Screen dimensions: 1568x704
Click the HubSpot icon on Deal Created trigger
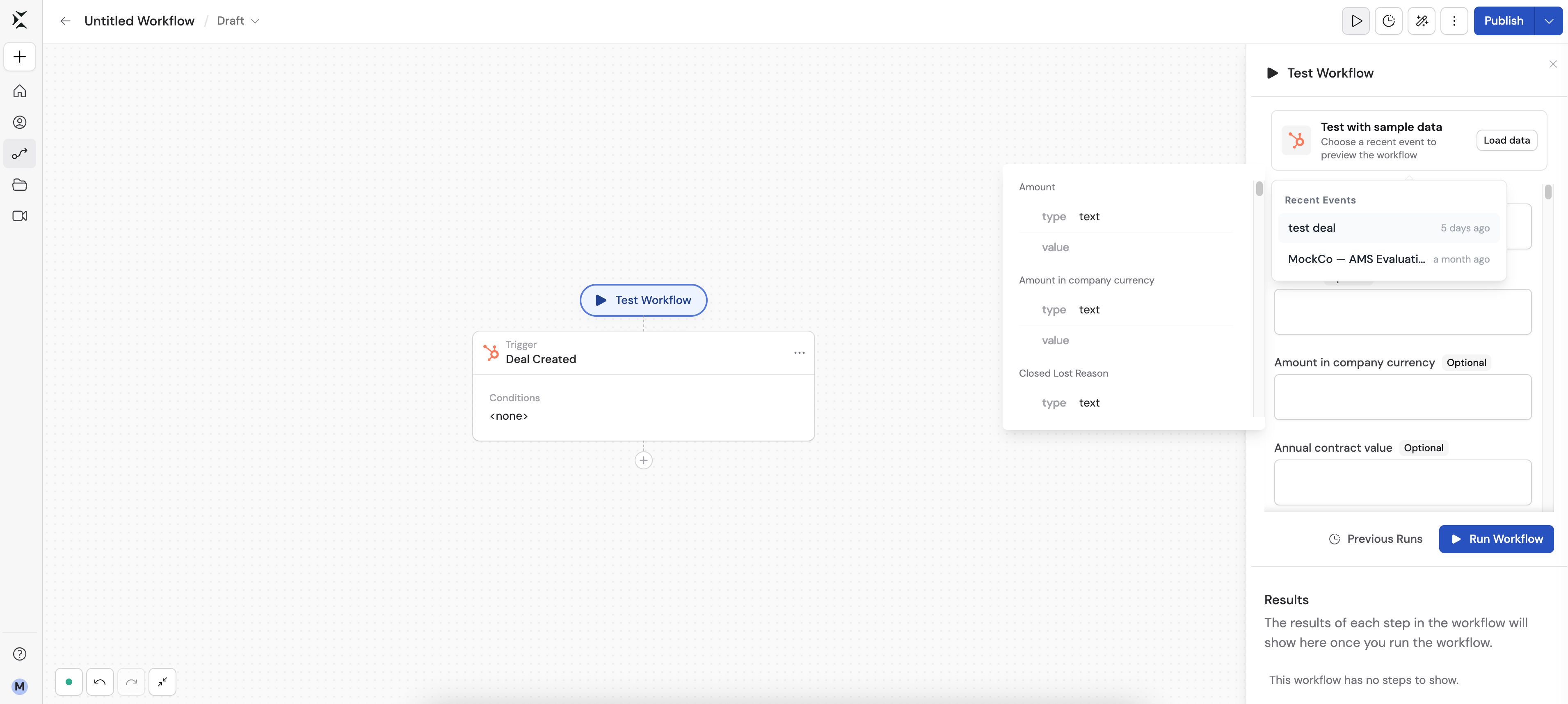point(491,352)
